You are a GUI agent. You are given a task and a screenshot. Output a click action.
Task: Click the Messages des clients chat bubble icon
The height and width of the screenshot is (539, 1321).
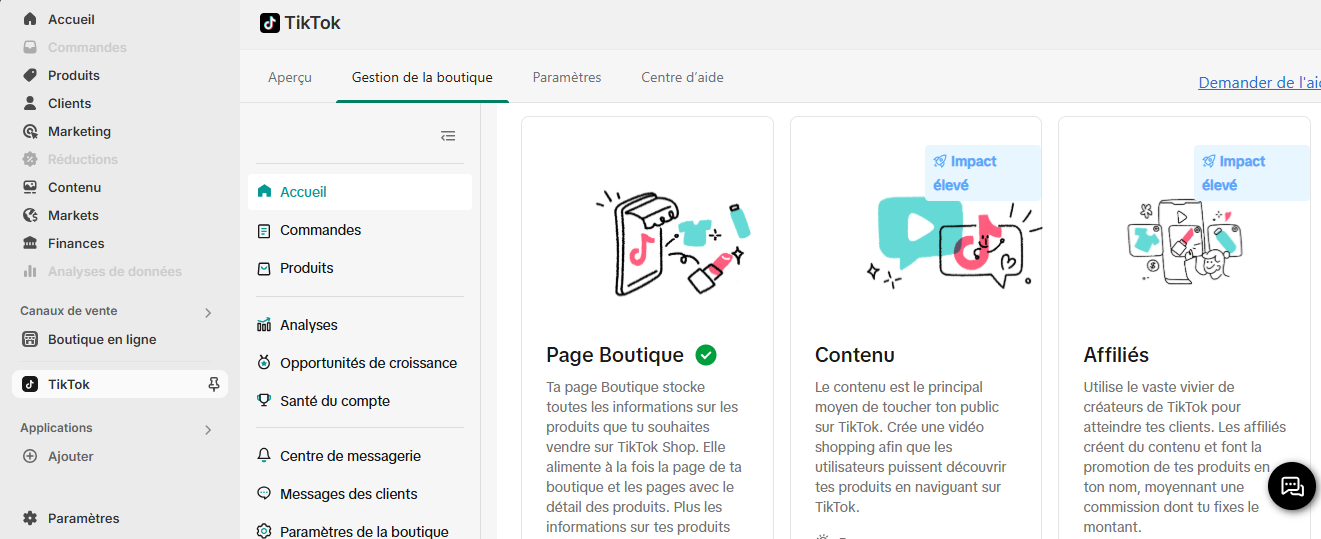(264, 493)
